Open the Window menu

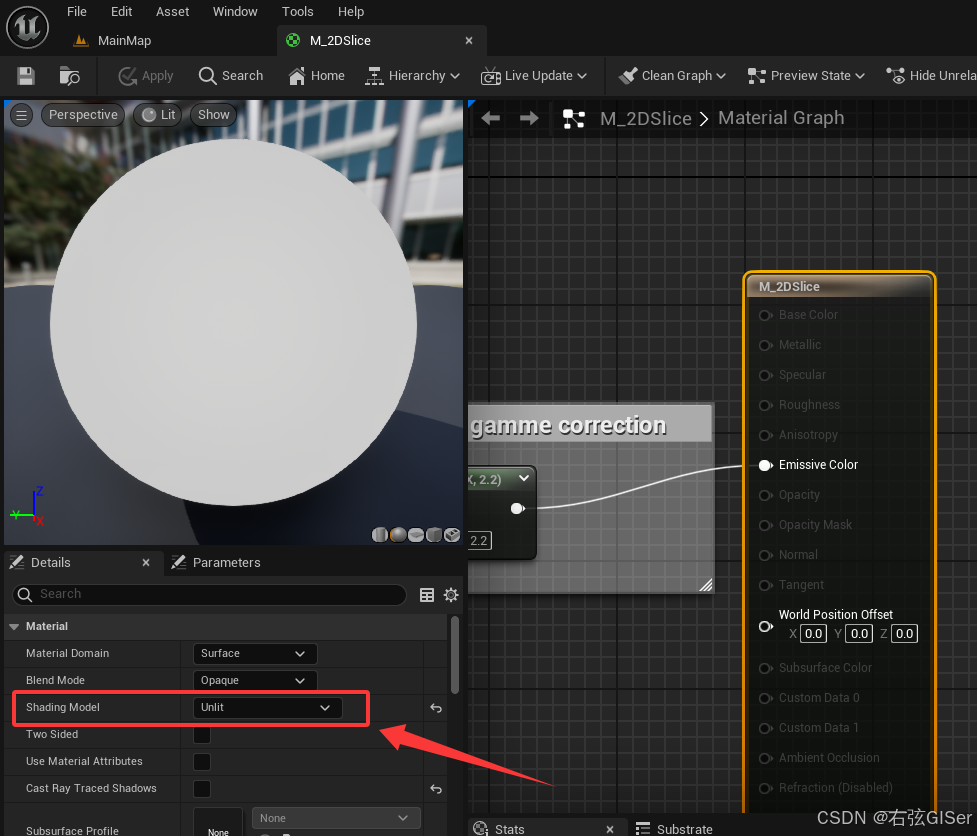(235, 12)
